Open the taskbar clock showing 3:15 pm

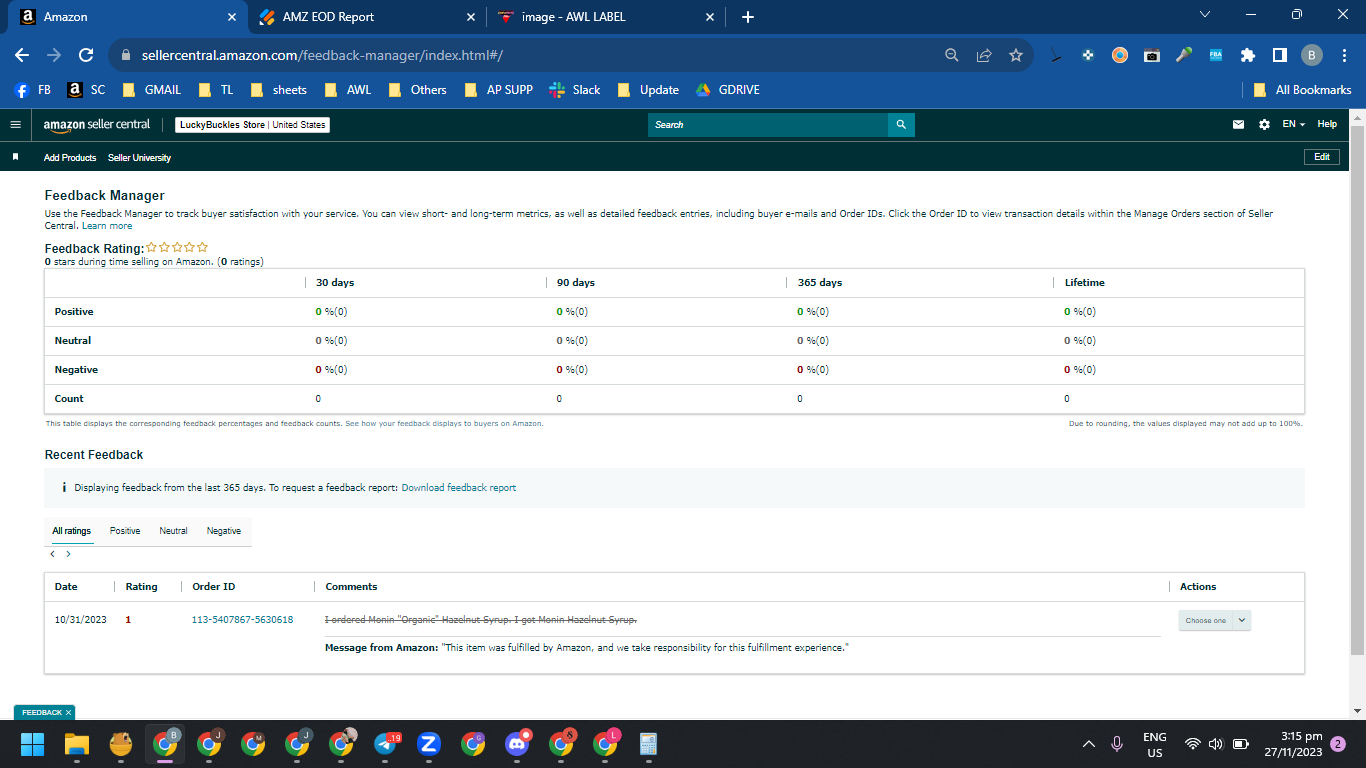pyautogui.click(x=1293, y=744)
